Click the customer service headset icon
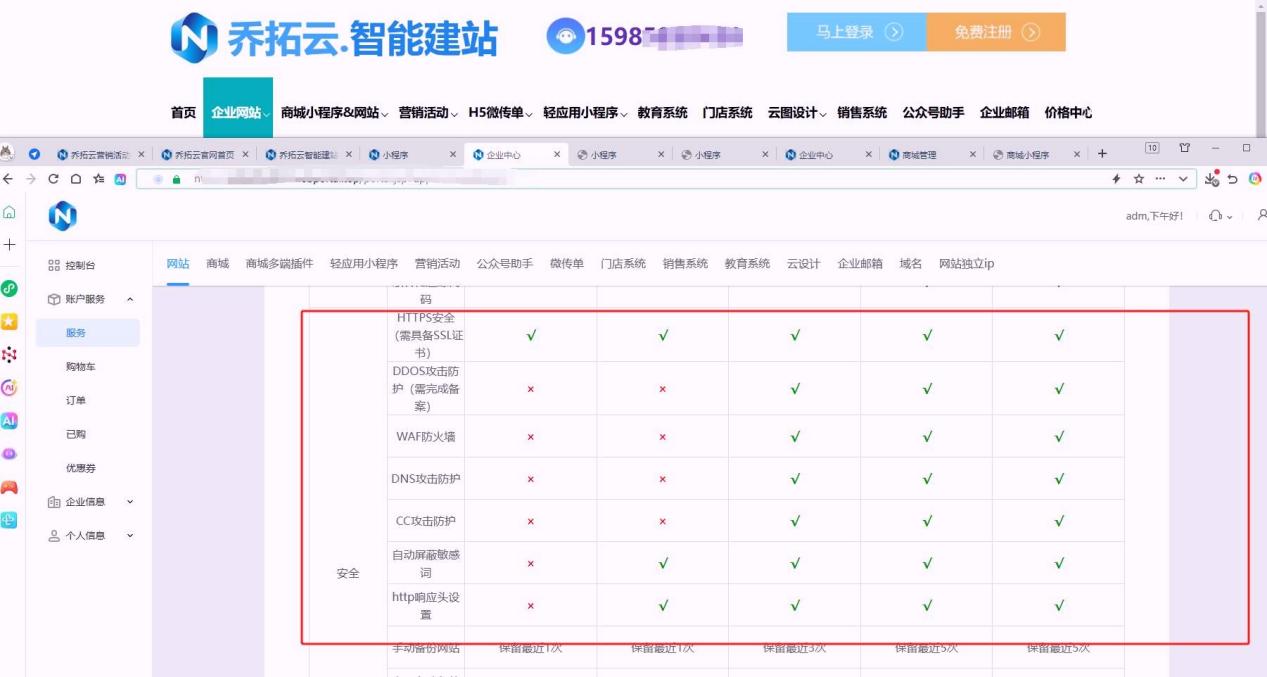This screenshot has height=677, width=1267. [x=1215, y=216]
